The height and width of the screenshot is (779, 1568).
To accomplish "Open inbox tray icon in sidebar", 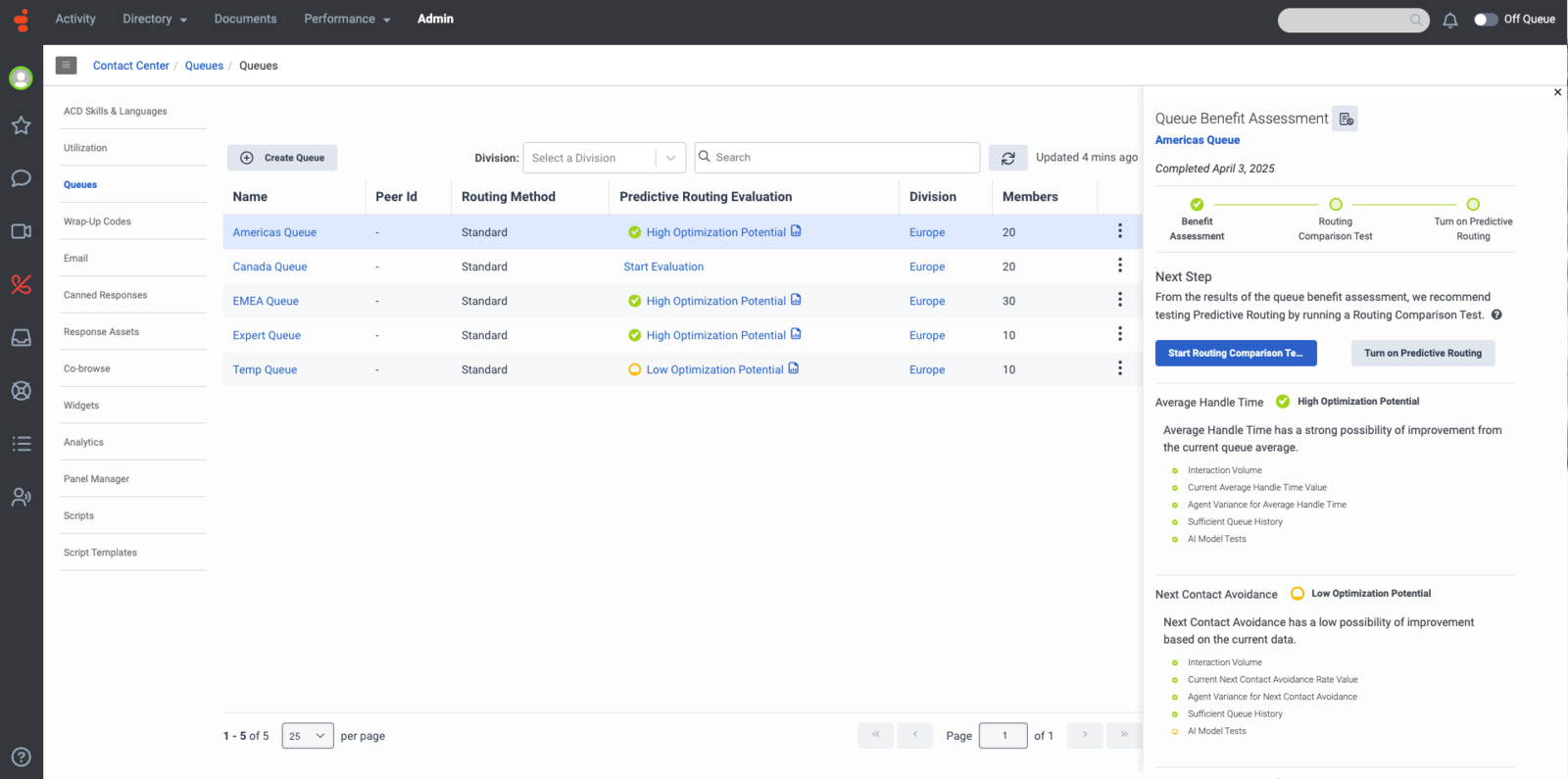I will pyautogui.click(x=21, y=337).
